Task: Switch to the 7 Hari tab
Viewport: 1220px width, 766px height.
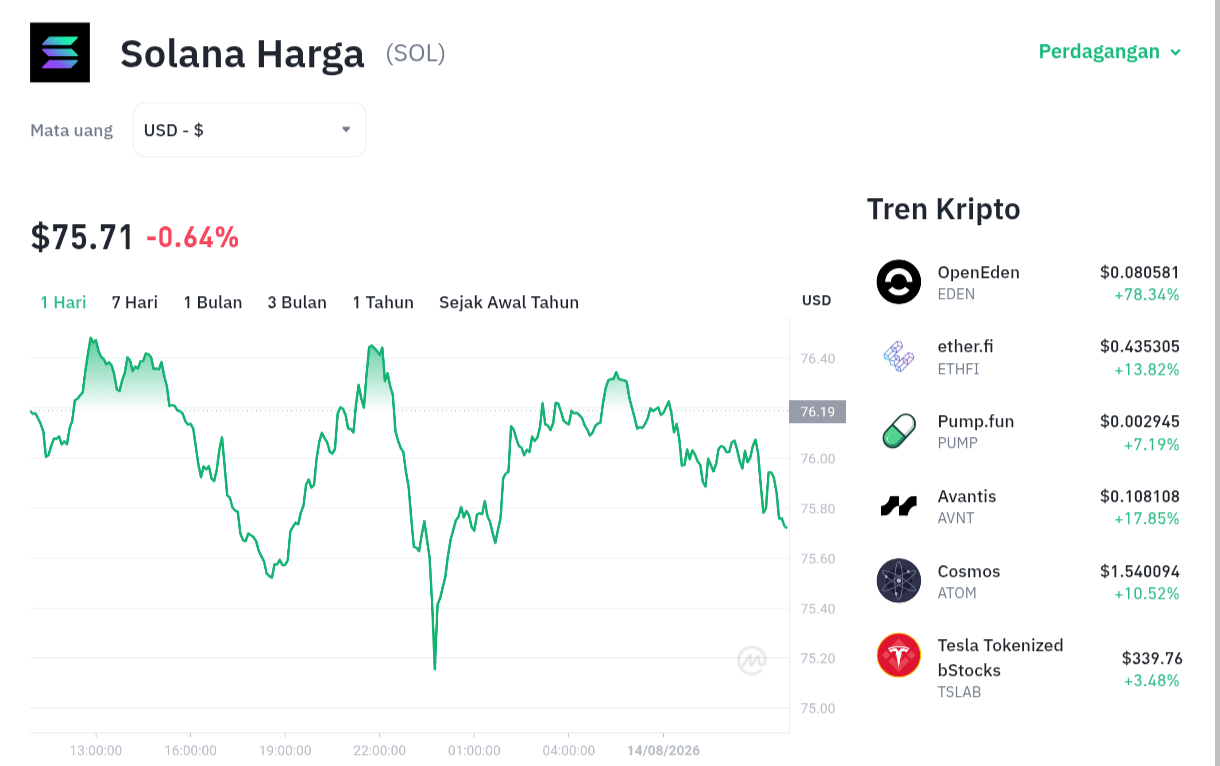Action: 134,302
